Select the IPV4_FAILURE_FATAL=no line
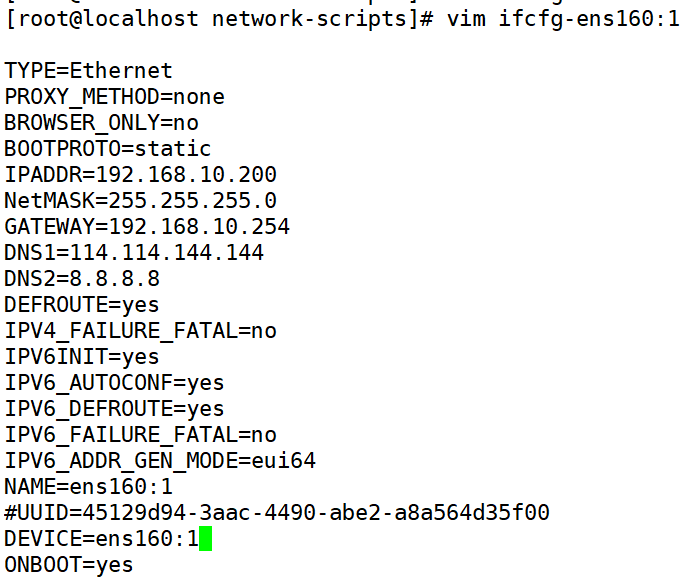 click(x=140, y=331)
